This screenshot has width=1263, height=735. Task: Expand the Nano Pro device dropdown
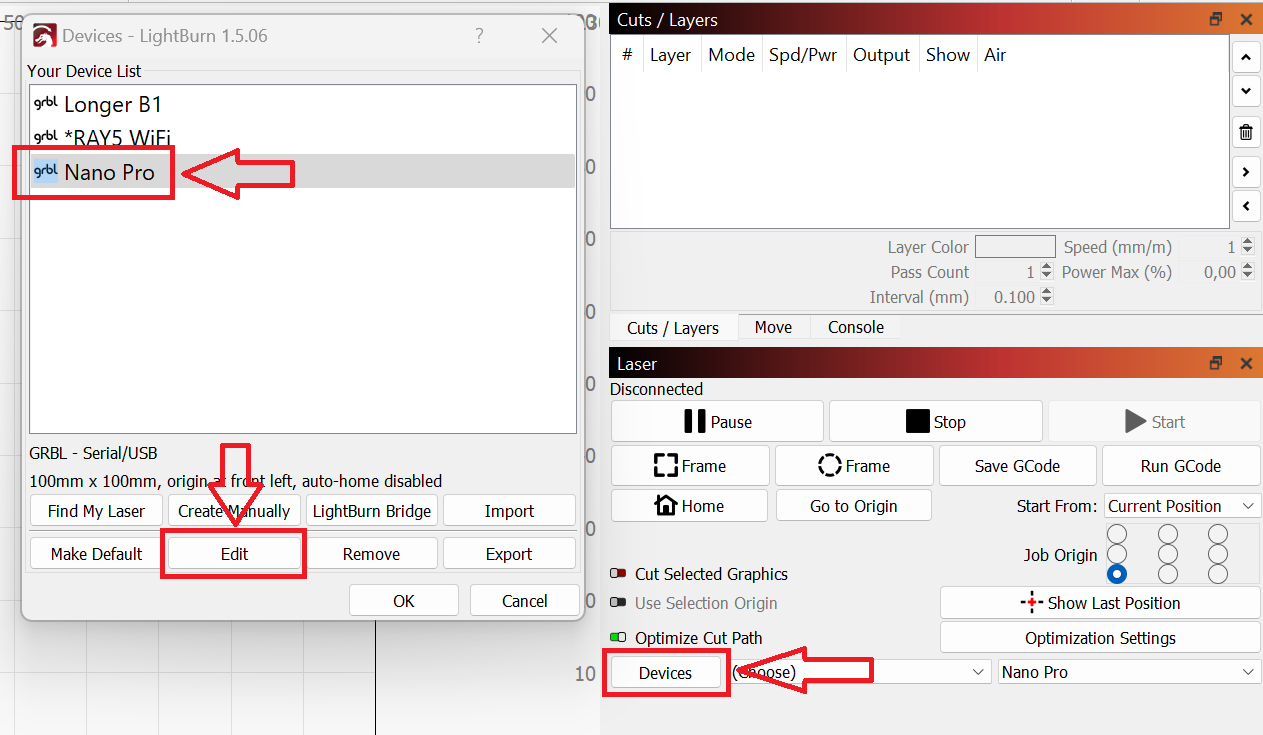[1129, 672]
